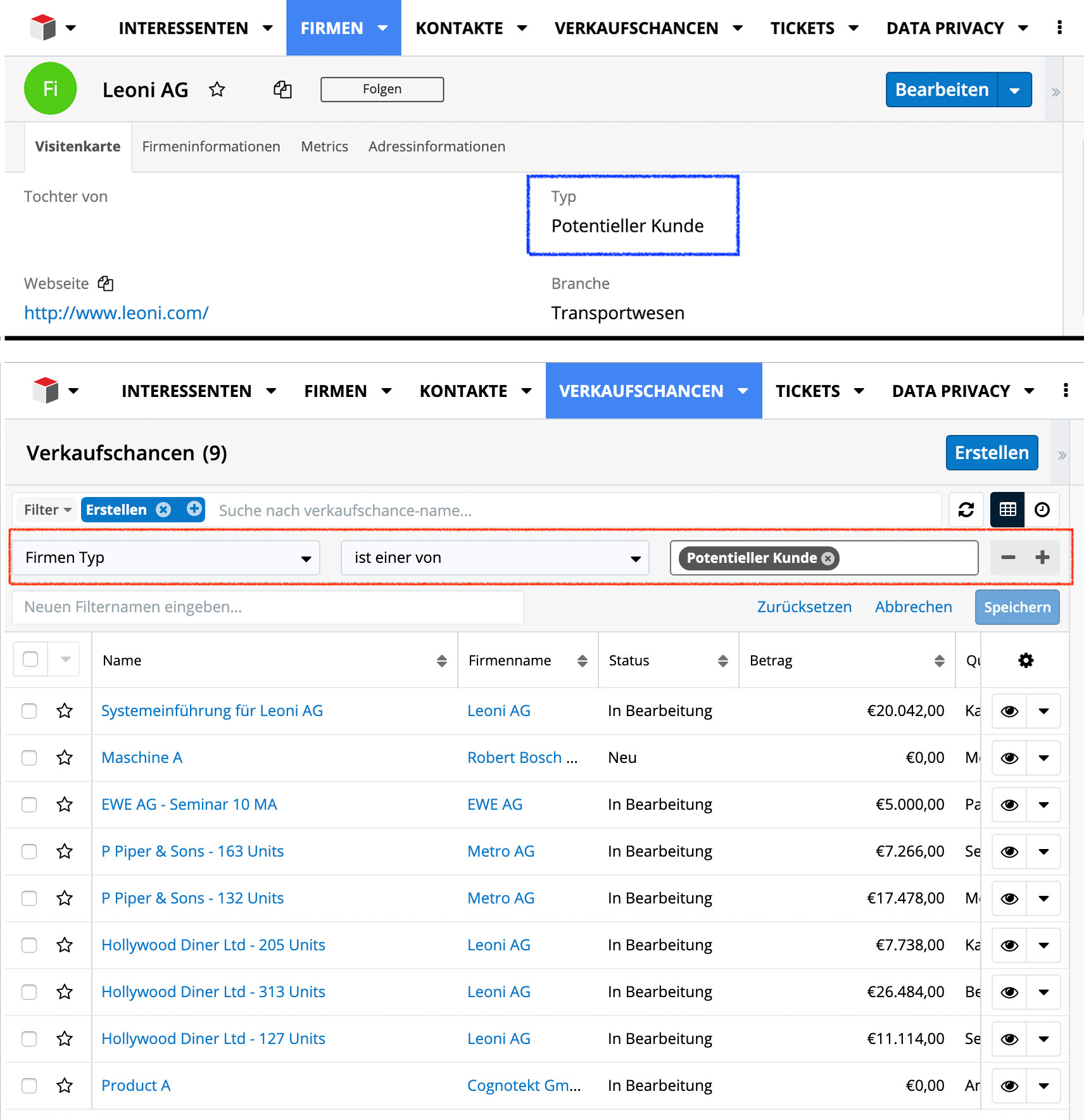Open row actions dropdown for Product A
Viewport: 1084px width, 1120px height.
click(1043, 1085)
